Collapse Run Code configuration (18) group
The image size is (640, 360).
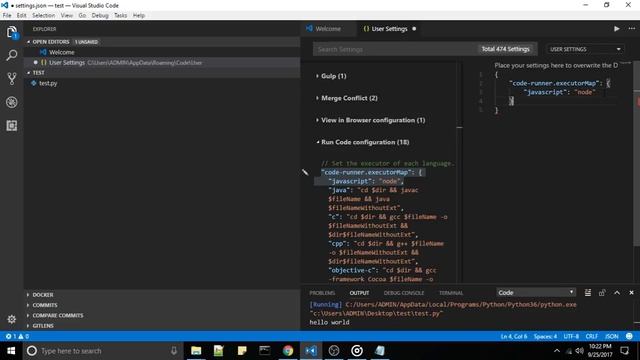pos(362,142)
